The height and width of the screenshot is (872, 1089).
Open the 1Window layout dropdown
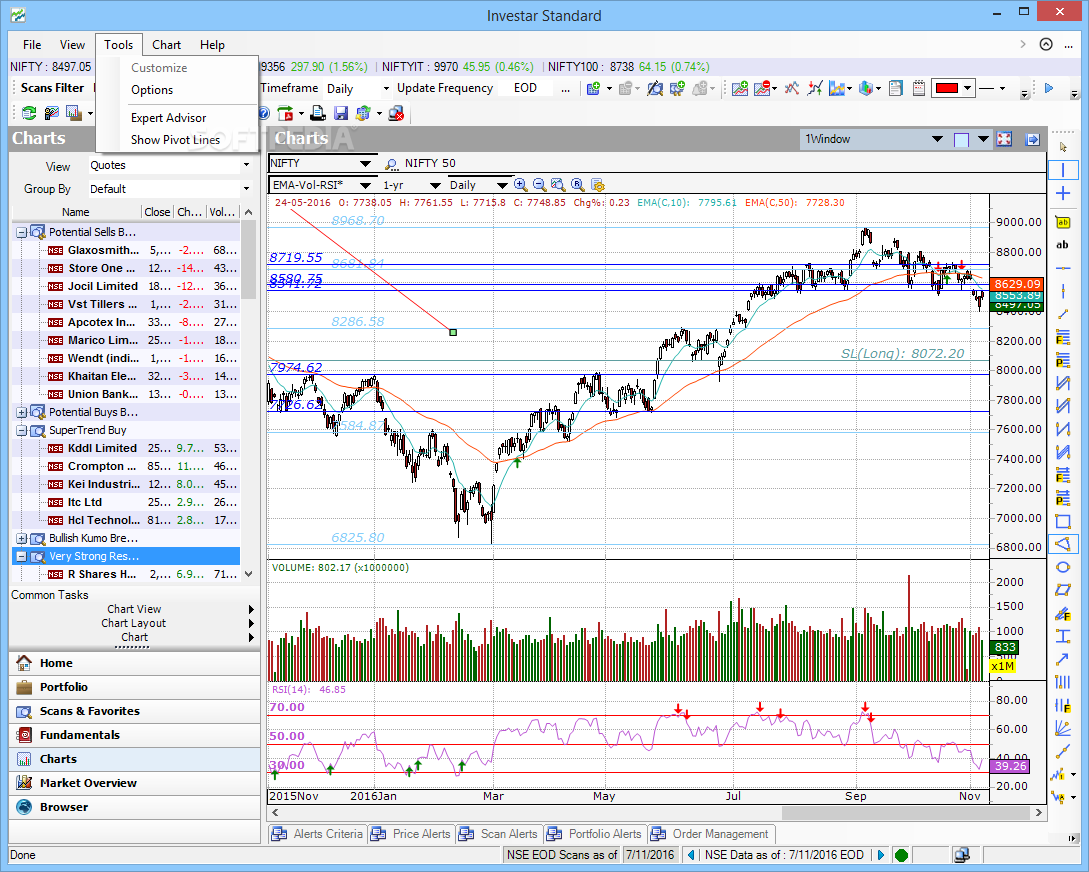coord(937,139)
